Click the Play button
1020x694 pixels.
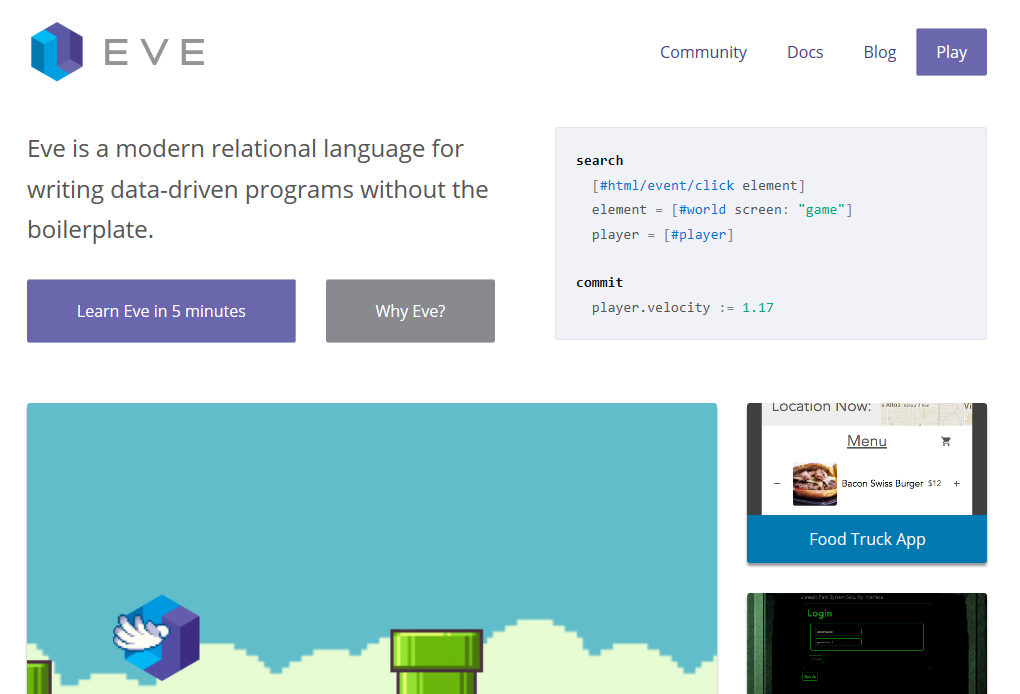(x=950, y=52)
